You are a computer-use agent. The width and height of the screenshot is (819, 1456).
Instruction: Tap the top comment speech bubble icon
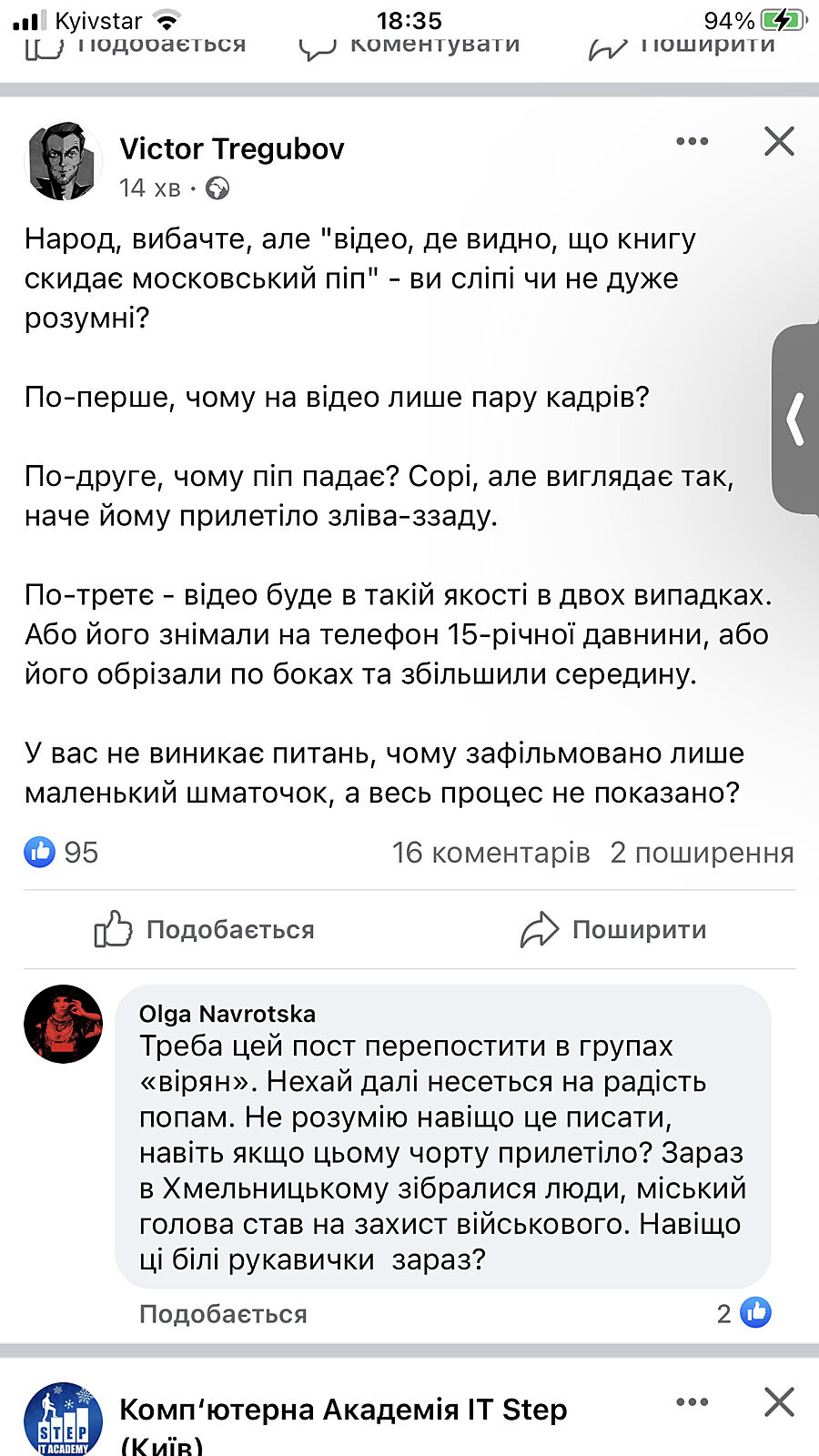(x=318, y=47)
